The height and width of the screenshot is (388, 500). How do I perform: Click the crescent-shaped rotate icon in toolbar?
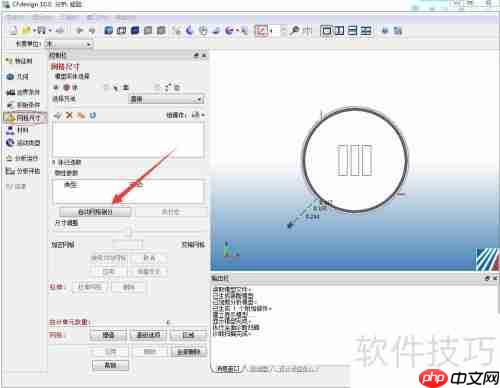(x=189, y=31)
